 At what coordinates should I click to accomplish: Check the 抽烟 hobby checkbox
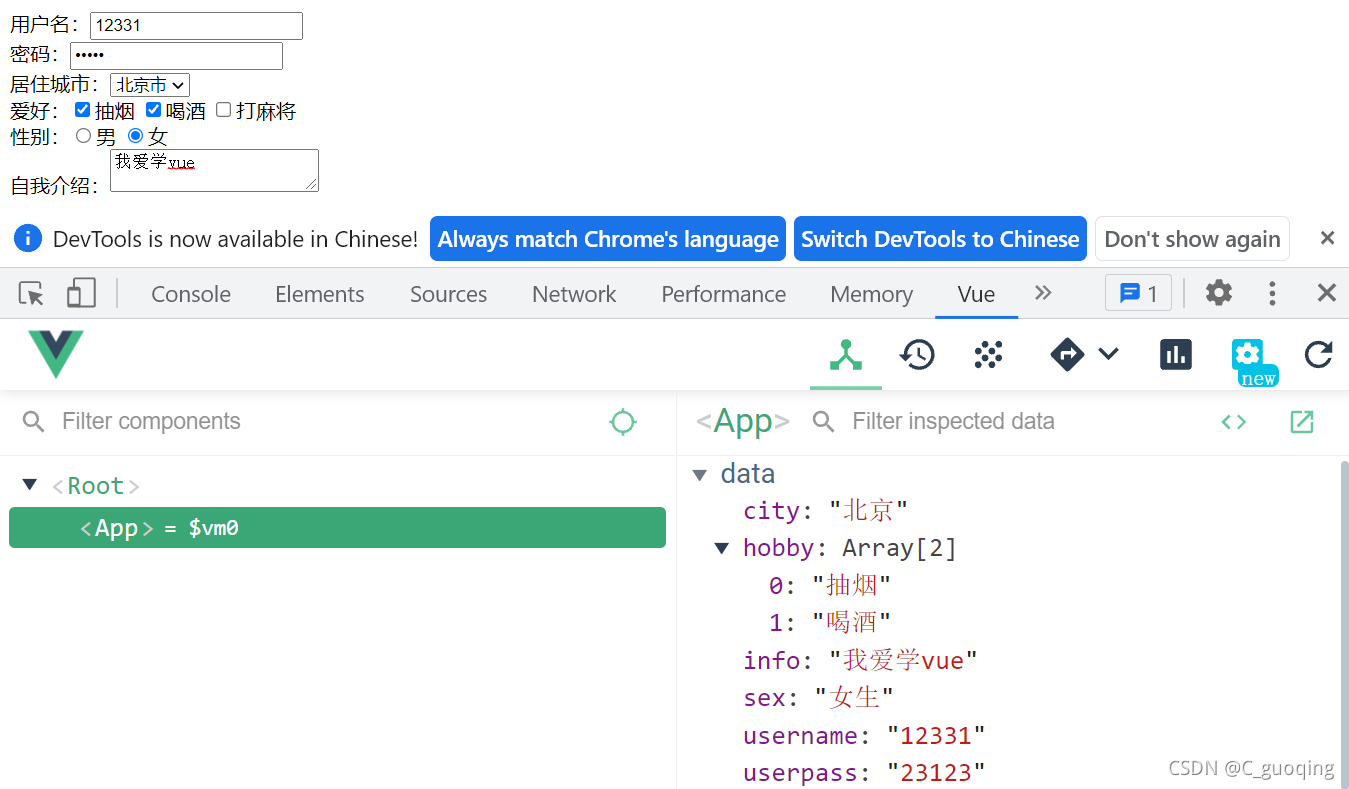tap(83, 110)
